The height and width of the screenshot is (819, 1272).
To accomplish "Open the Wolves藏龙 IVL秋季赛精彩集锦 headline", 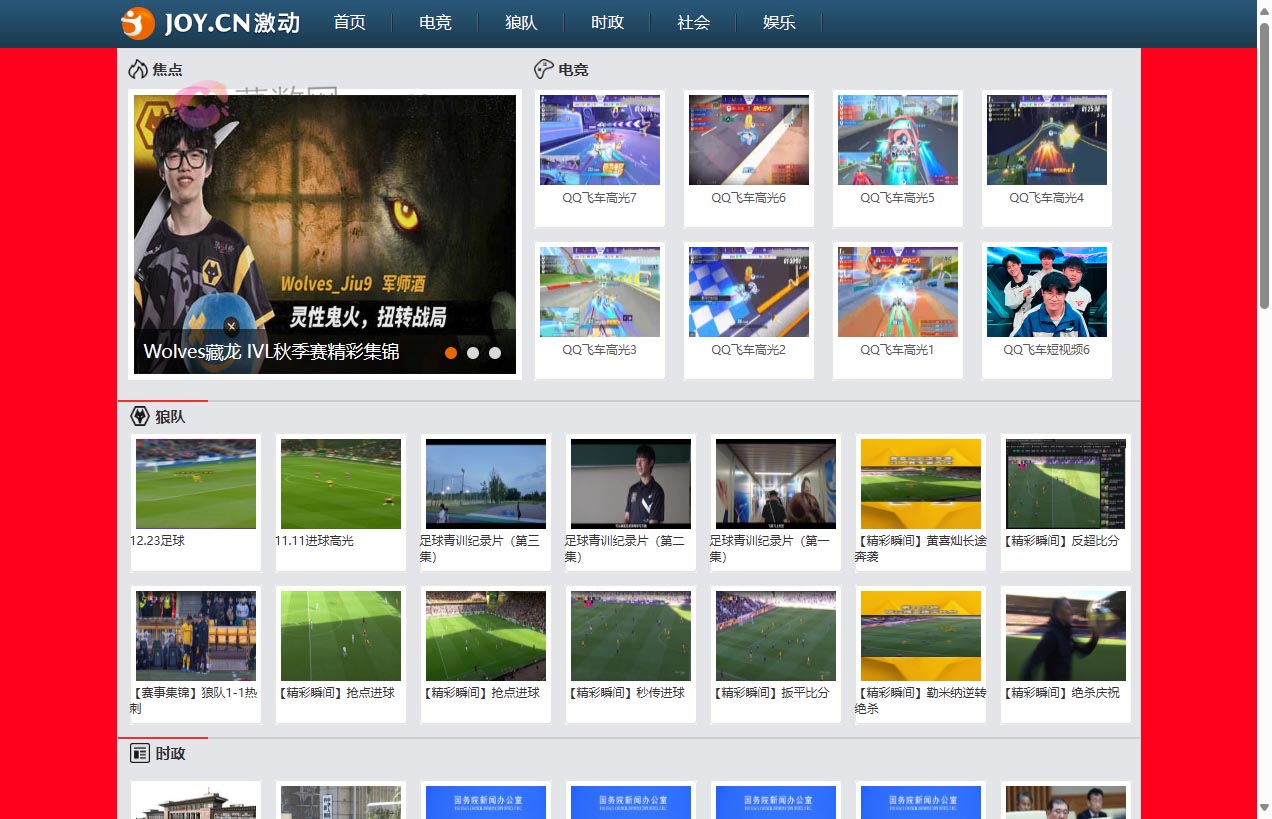I will [271, 352].
